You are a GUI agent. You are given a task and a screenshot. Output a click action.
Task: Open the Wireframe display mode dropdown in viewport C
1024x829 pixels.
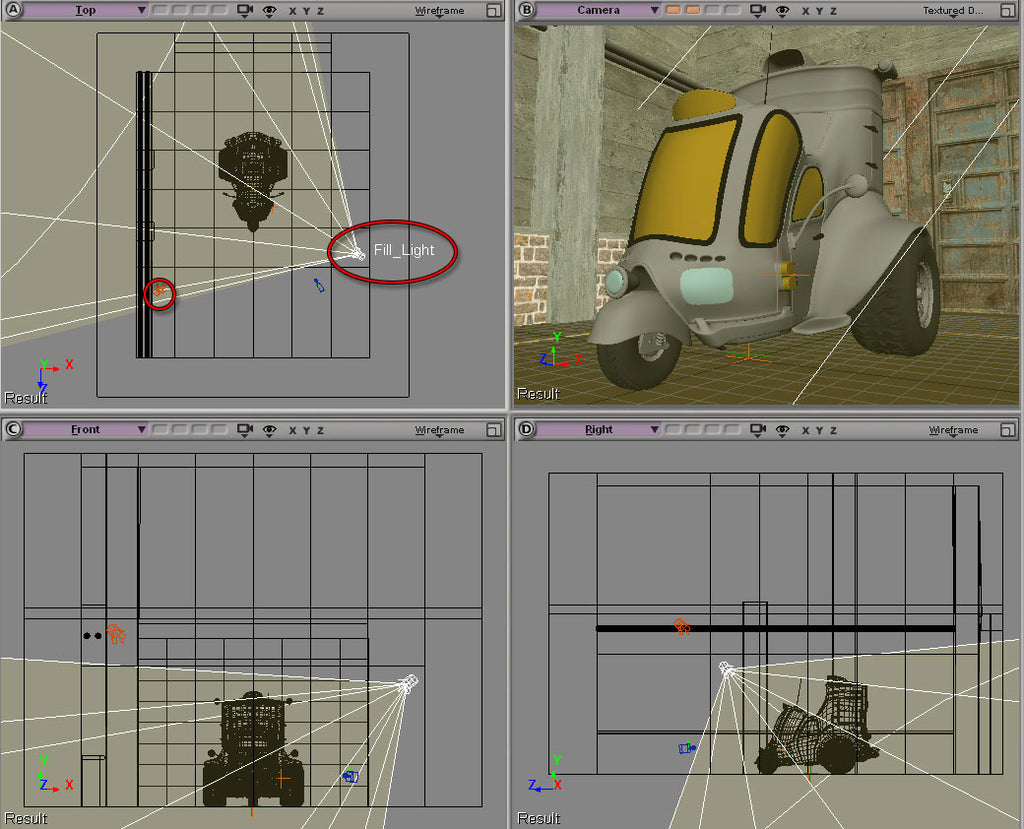click(440, 430)
